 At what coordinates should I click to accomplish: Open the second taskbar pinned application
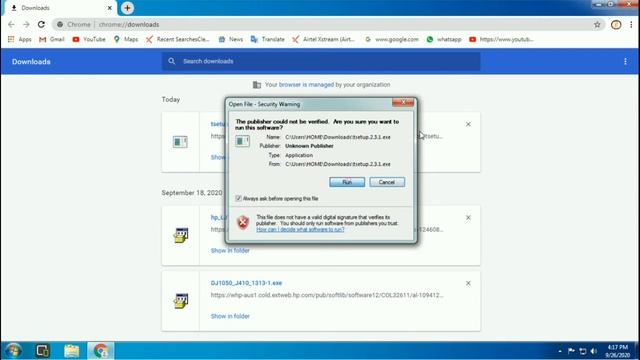(42, 351)
